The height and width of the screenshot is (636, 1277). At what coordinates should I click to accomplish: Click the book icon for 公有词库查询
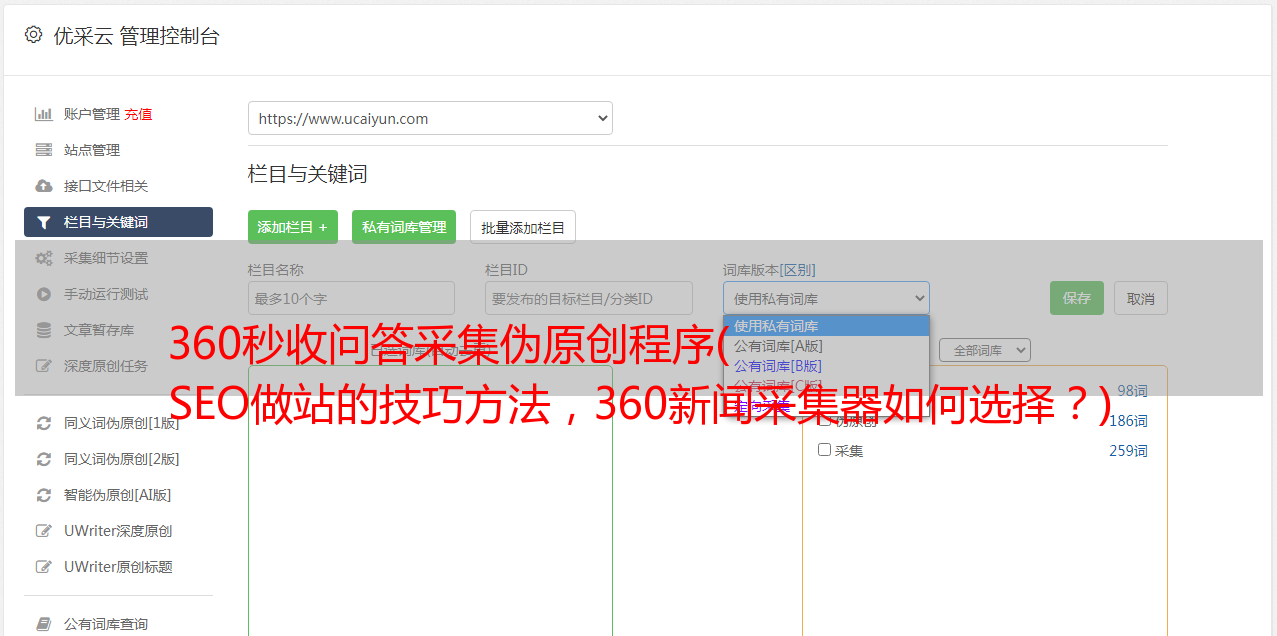click(x=43, y=624)
